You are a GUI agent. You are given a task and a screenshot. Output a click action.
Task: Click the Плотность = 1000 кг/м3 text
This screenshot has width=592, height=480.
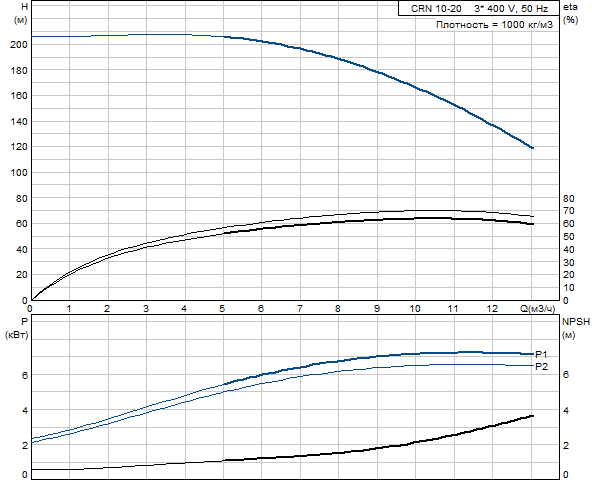tap(495, 25)
